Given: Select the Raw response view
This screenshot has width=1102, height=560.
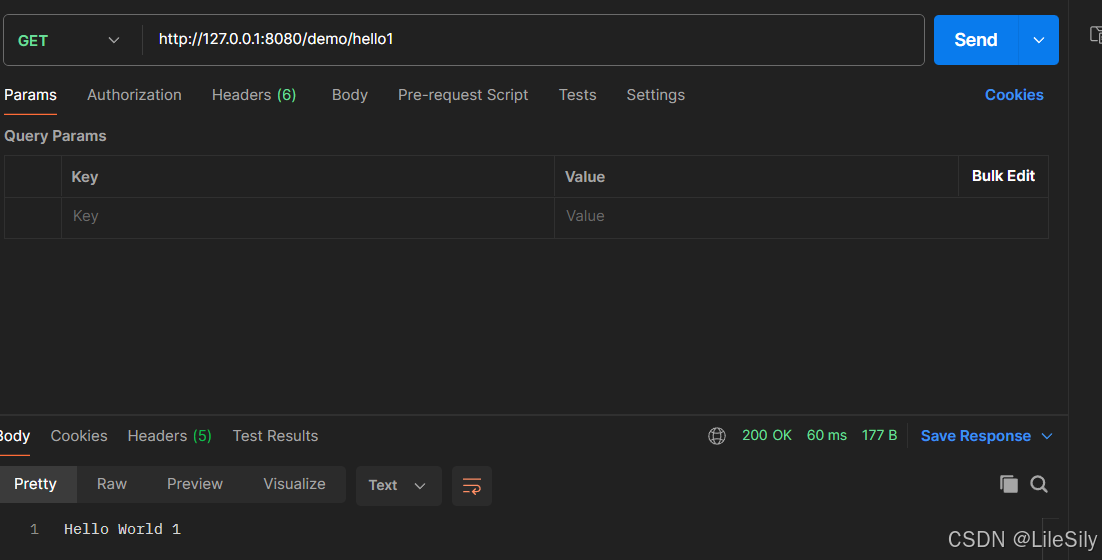Looking at the screenshot, I should (112, 484).
